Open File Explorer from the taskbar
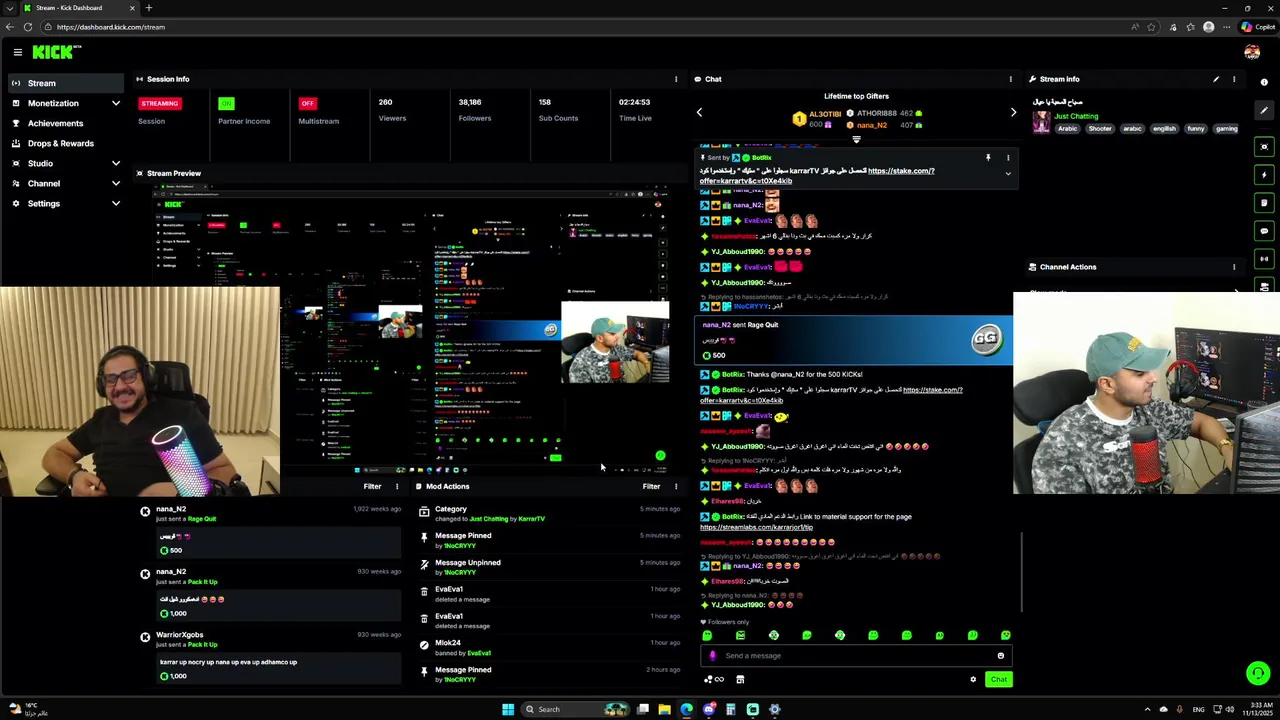 tap(664, 709)
